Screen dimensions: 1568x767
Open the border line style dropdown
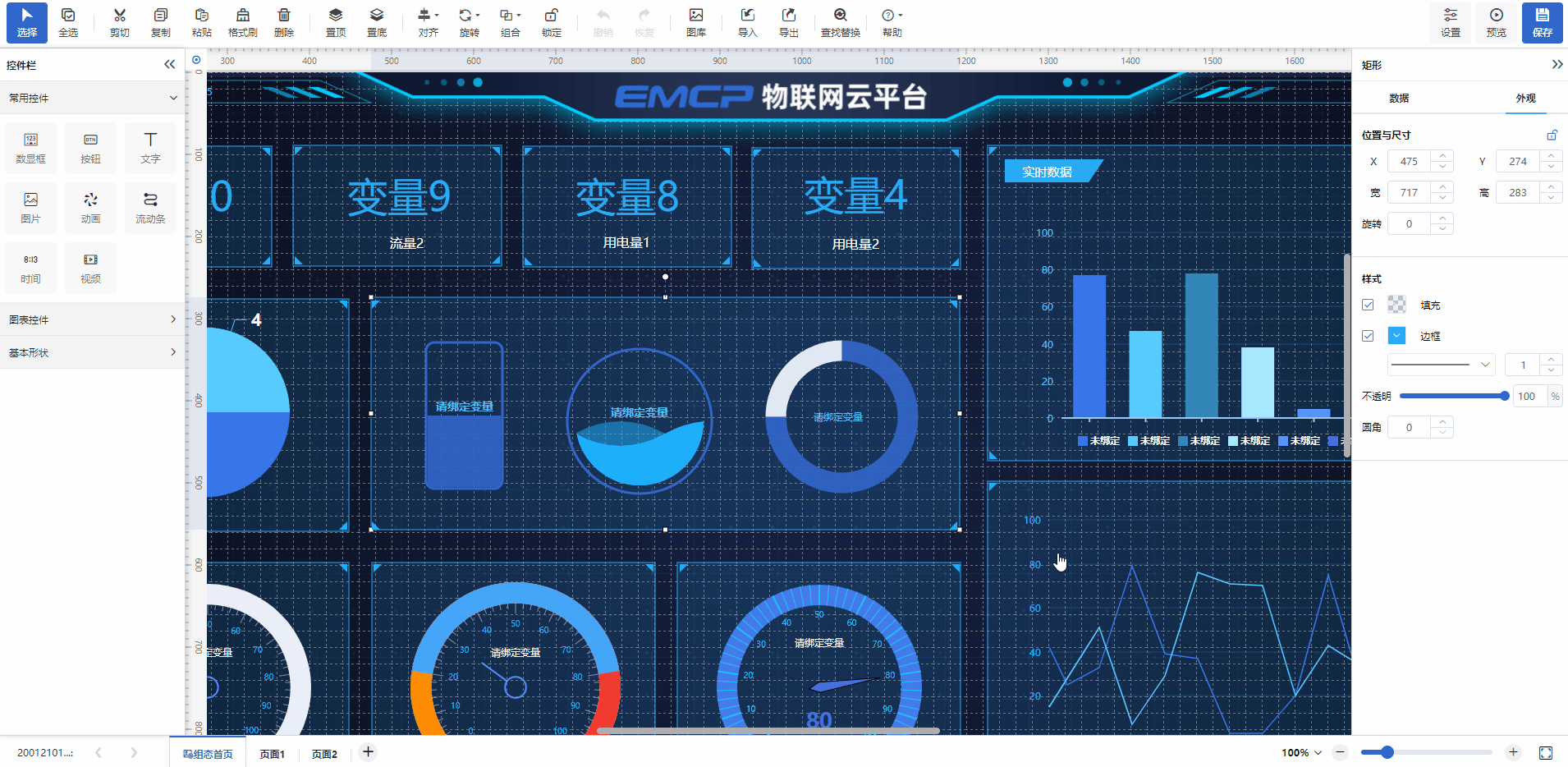pyautogui.click(x=1441, y=365)
